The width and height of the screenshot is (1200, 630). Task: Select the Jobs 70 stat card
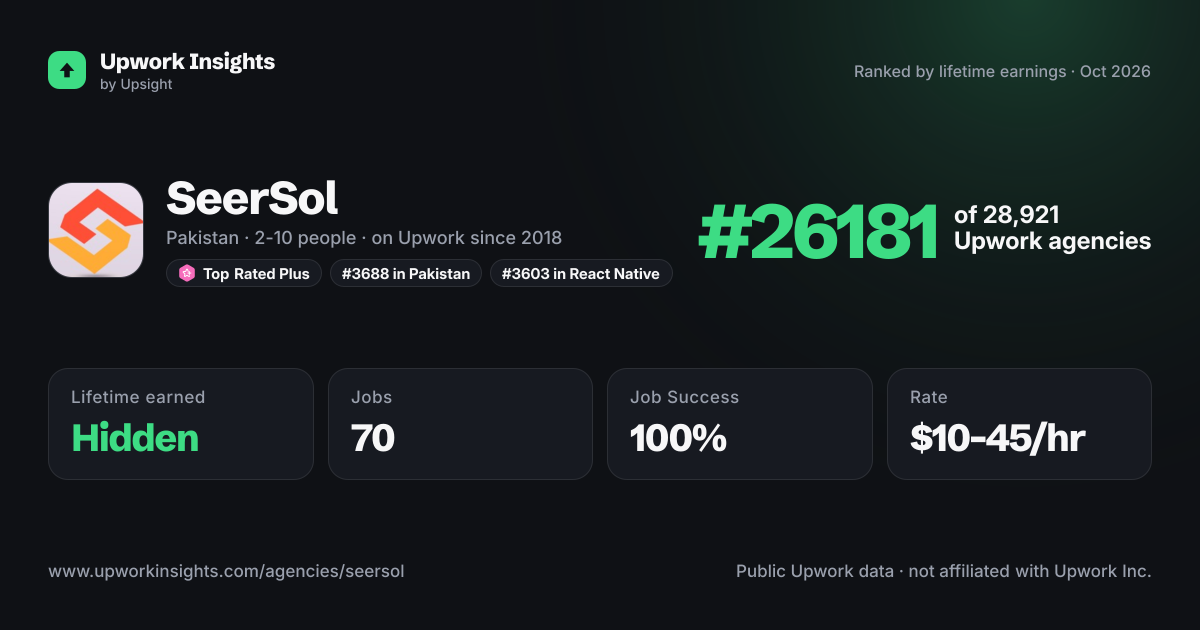460,424
